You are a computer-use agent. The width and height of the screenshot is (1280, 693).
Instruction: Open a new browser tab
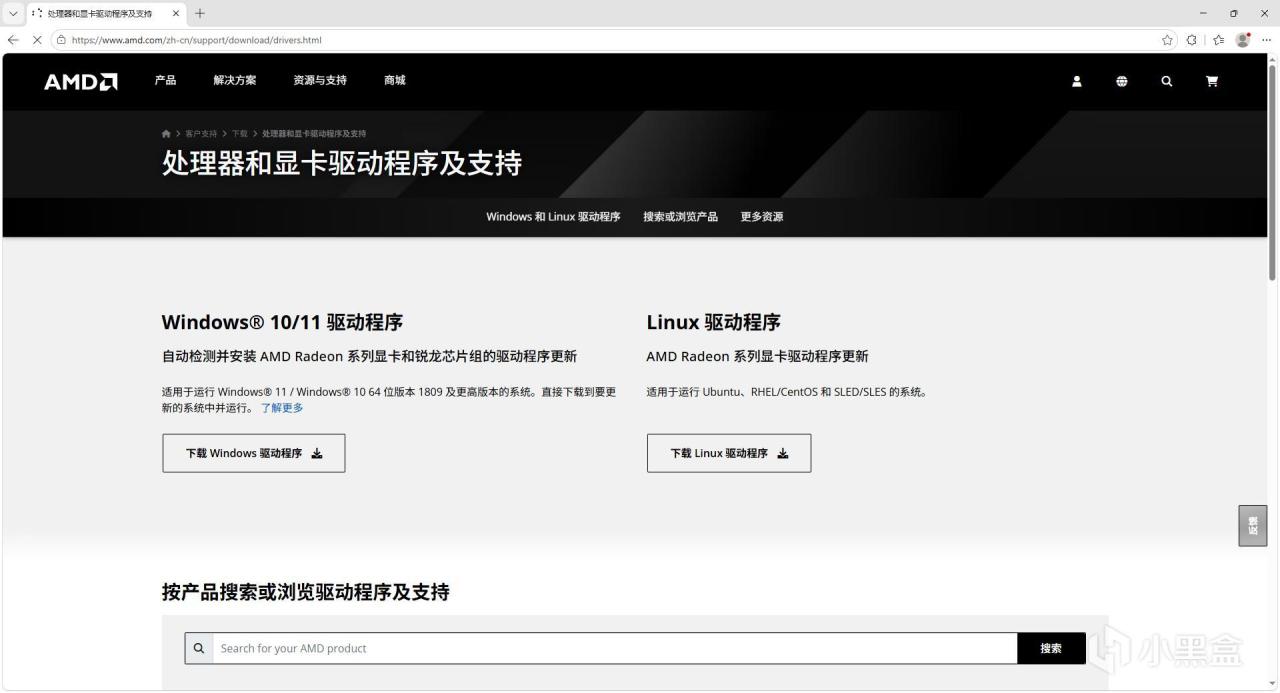[200, 13]
